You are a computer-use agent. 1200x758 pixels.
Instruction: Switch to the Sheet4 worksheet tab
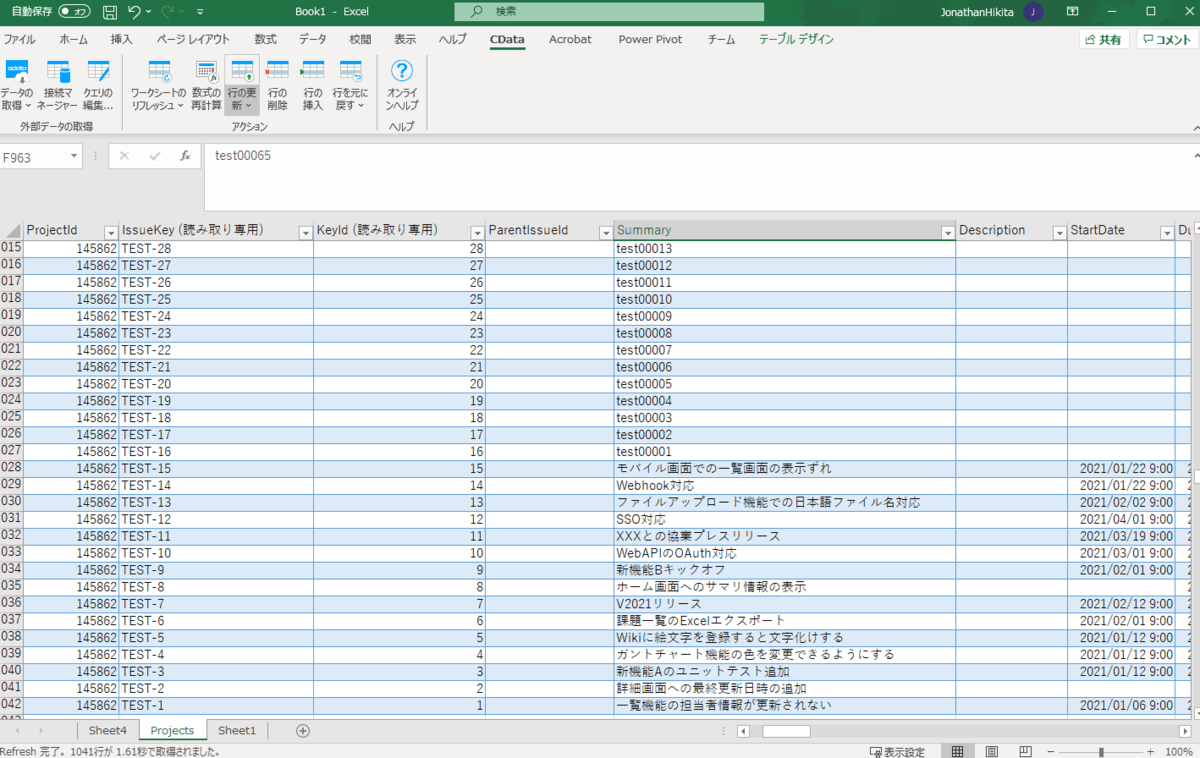pyautogui.click(x=107, y=731)
